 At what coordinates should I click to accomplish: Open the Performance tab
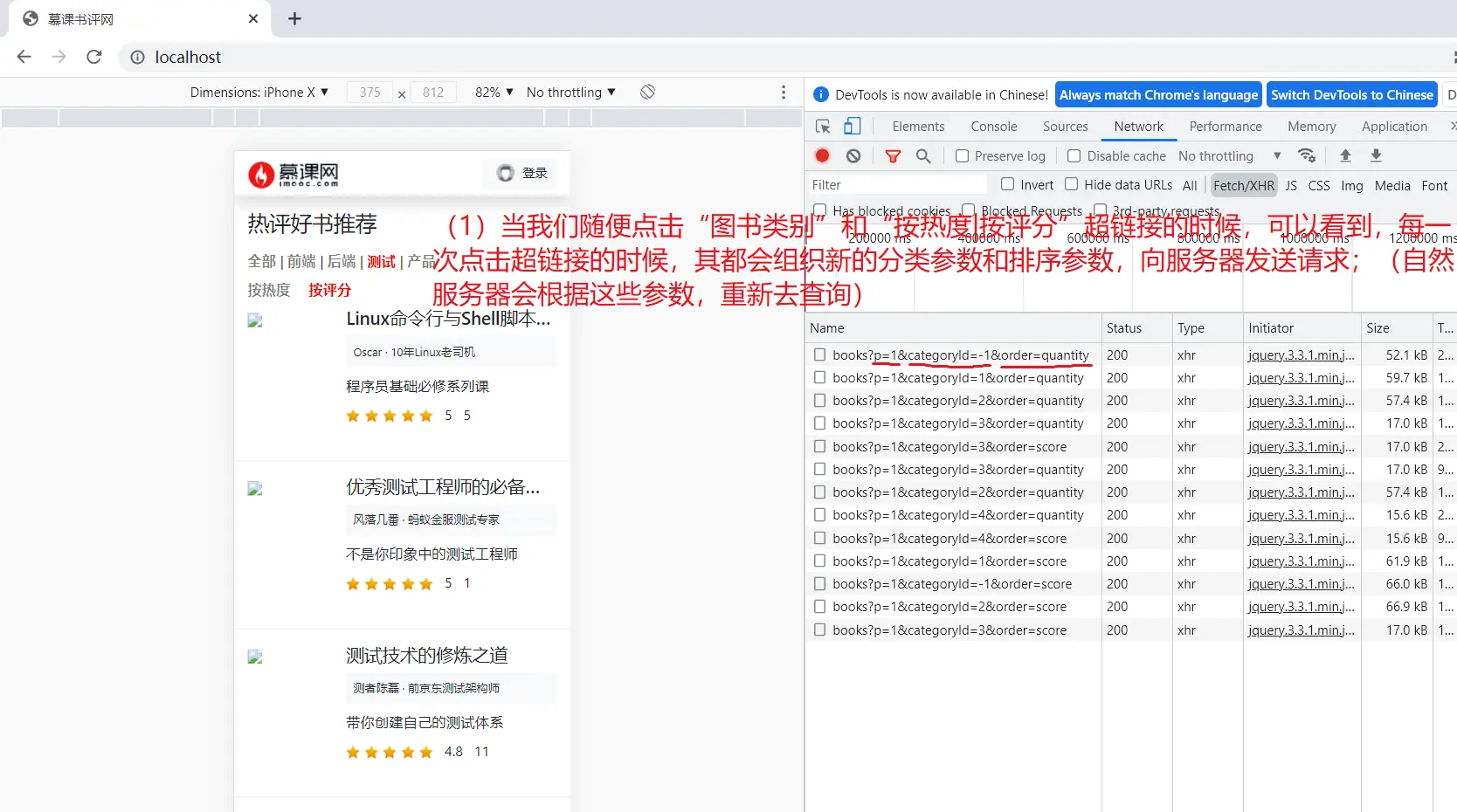click(1226, 127)
